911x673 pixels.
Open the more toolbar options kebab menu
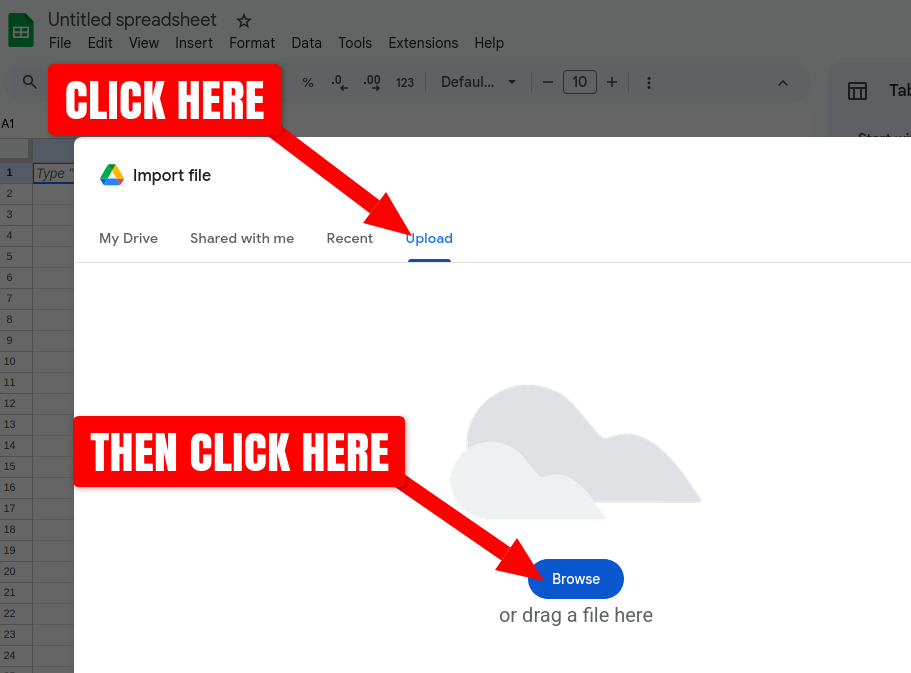pyautogui.click(x=648, y=82)
